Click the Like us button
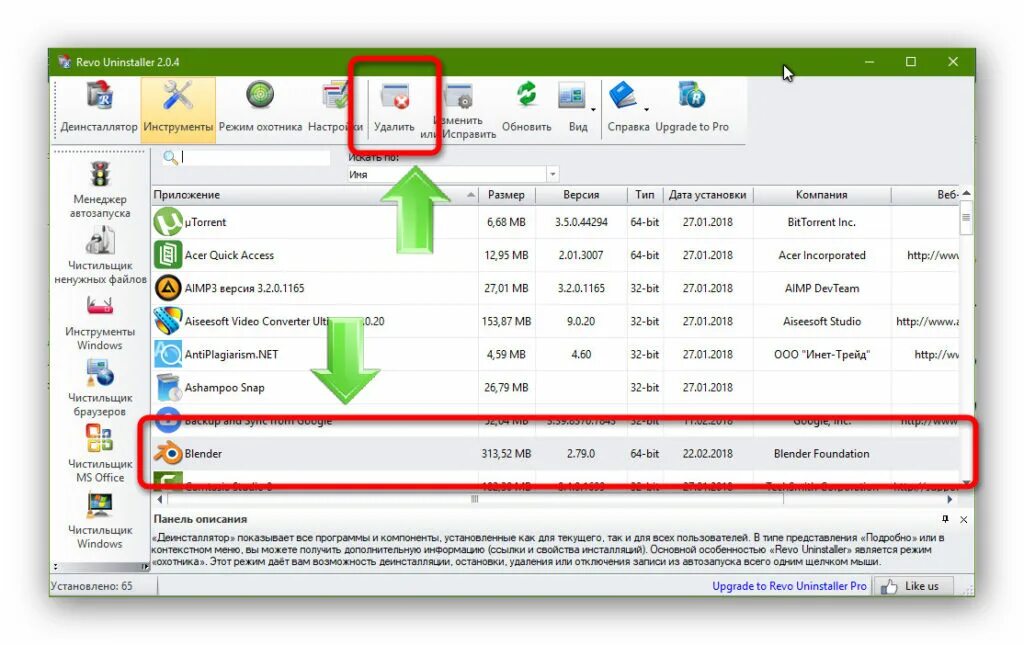1024x645 pixels. pos(913,586)
